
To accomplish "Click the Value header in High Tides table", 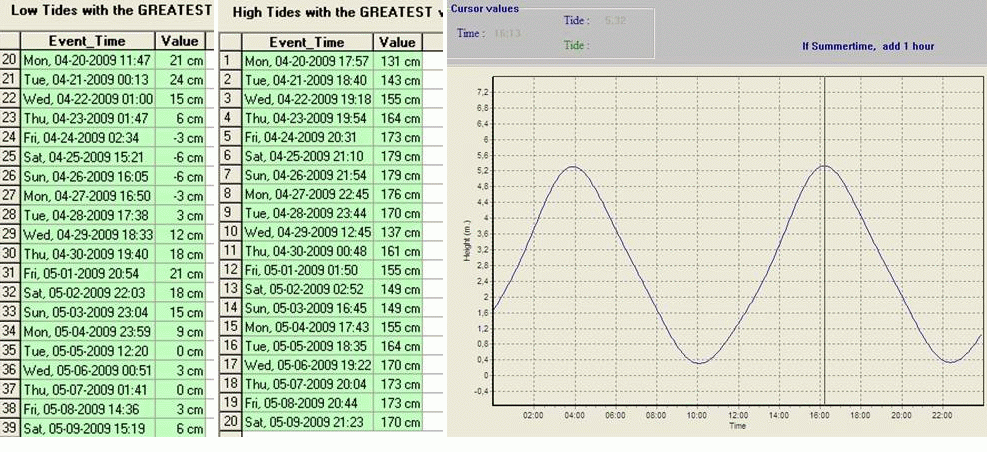I will tap(397, 42).
